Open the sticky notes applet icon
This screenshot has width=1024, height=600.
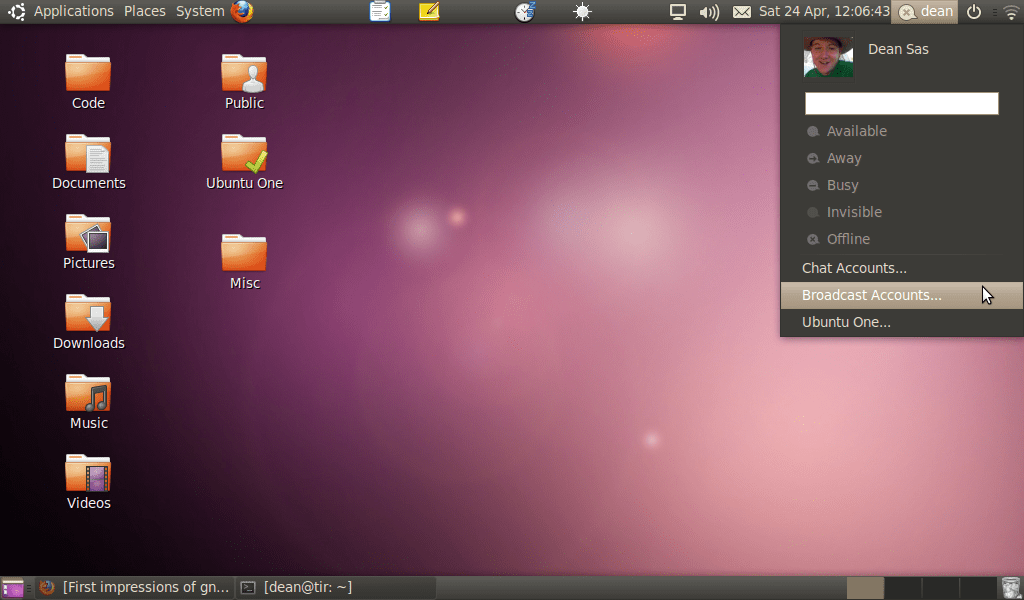(429, 12)
